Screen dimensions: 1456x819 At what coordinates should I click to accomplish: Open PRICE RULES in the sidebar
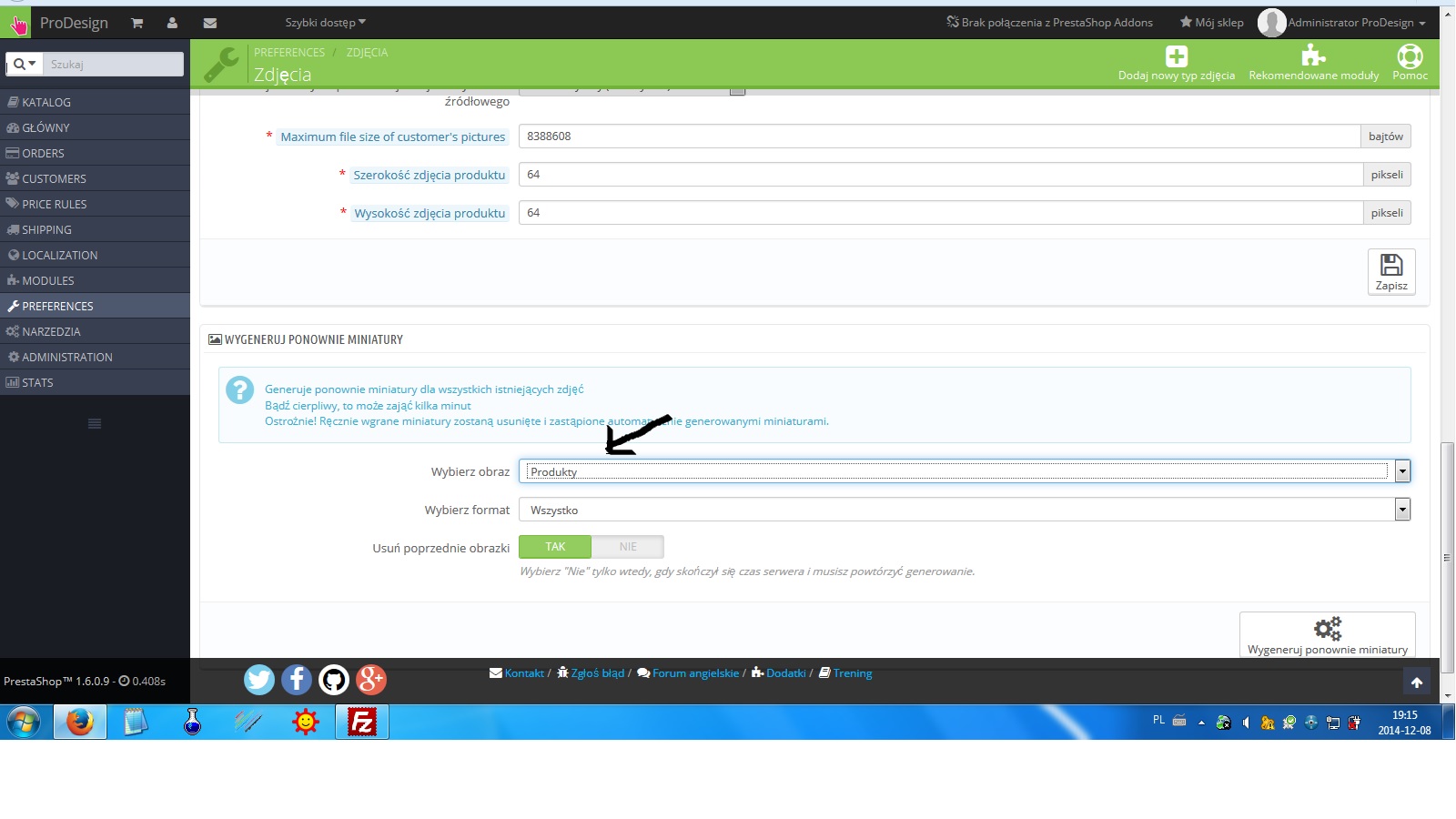(x=95, y=204)
